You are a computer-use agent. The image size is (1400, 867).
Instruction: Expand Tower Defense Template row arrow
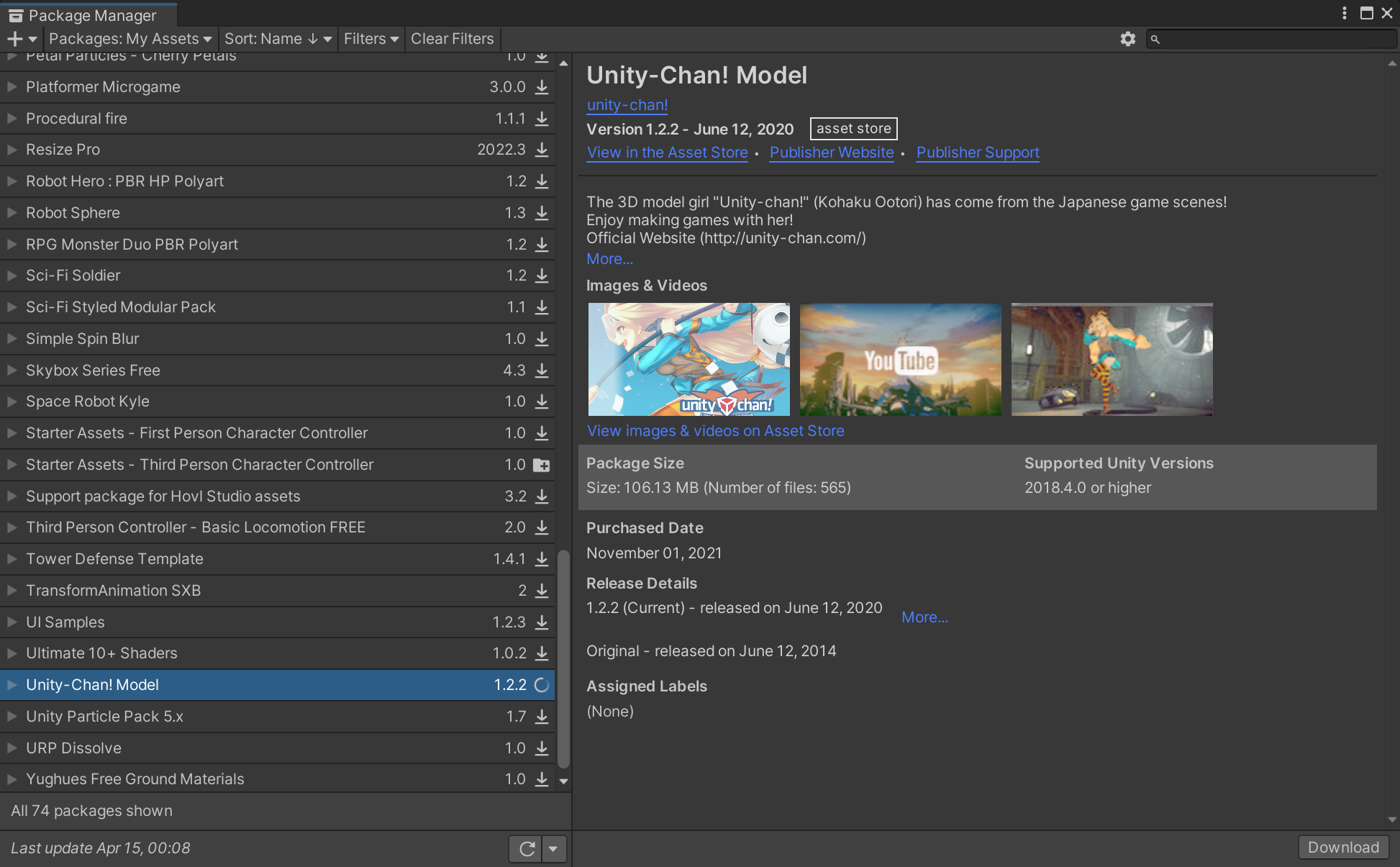point(12,559)
